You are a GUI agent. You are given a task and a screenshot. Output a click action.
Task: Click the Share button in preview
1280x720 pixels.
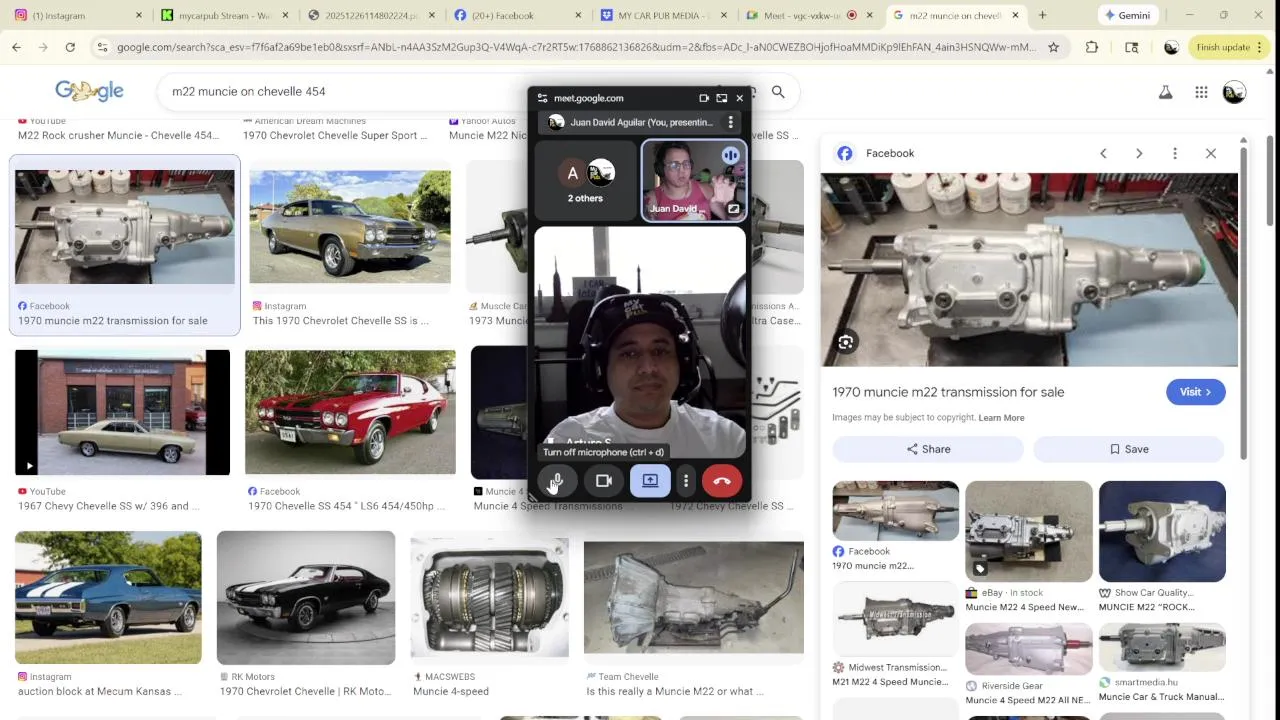pyautogui.click(x=928, y=449)
